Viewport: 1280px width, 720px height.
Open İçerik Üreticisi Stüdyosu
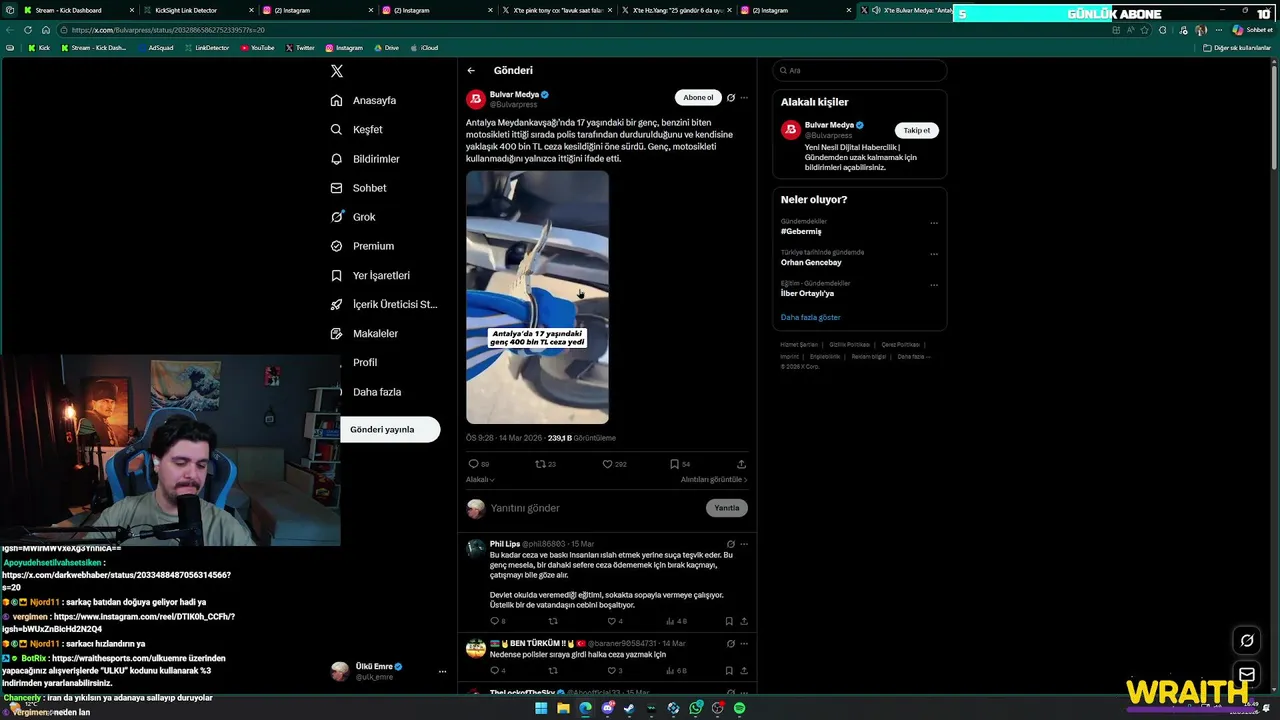click(384, 304)
